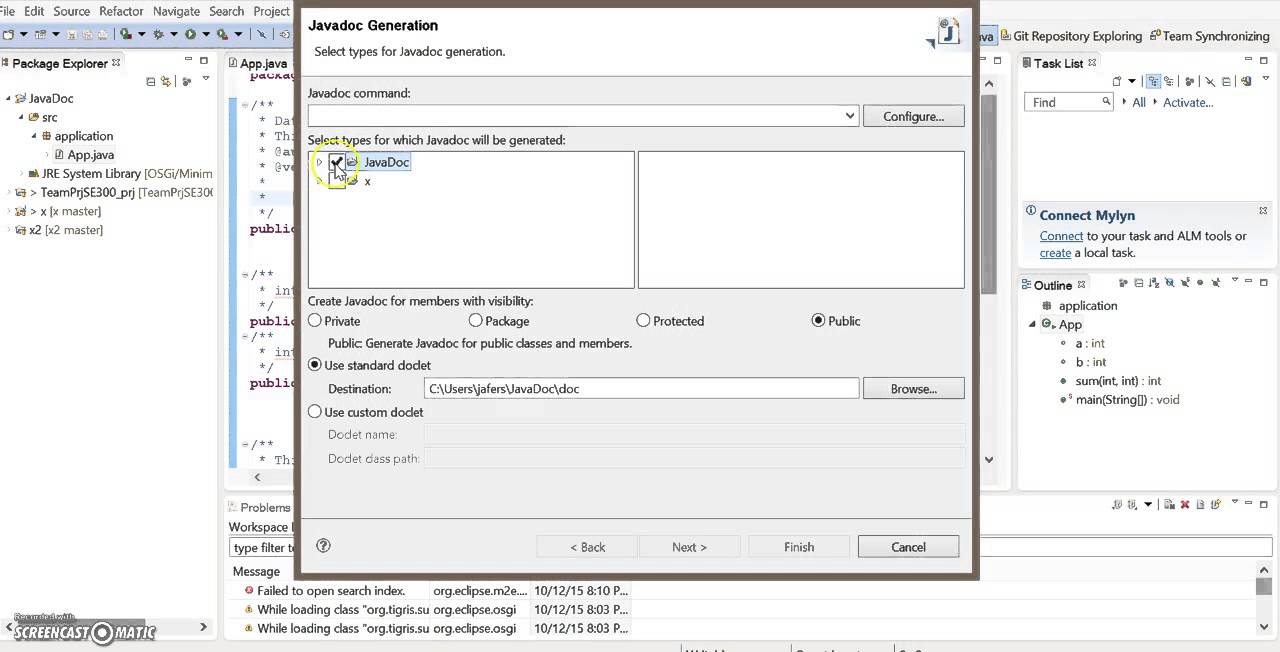Click Collapse All icon in Package Explorer
This screenshot has height=652, width=1280.
151,82
